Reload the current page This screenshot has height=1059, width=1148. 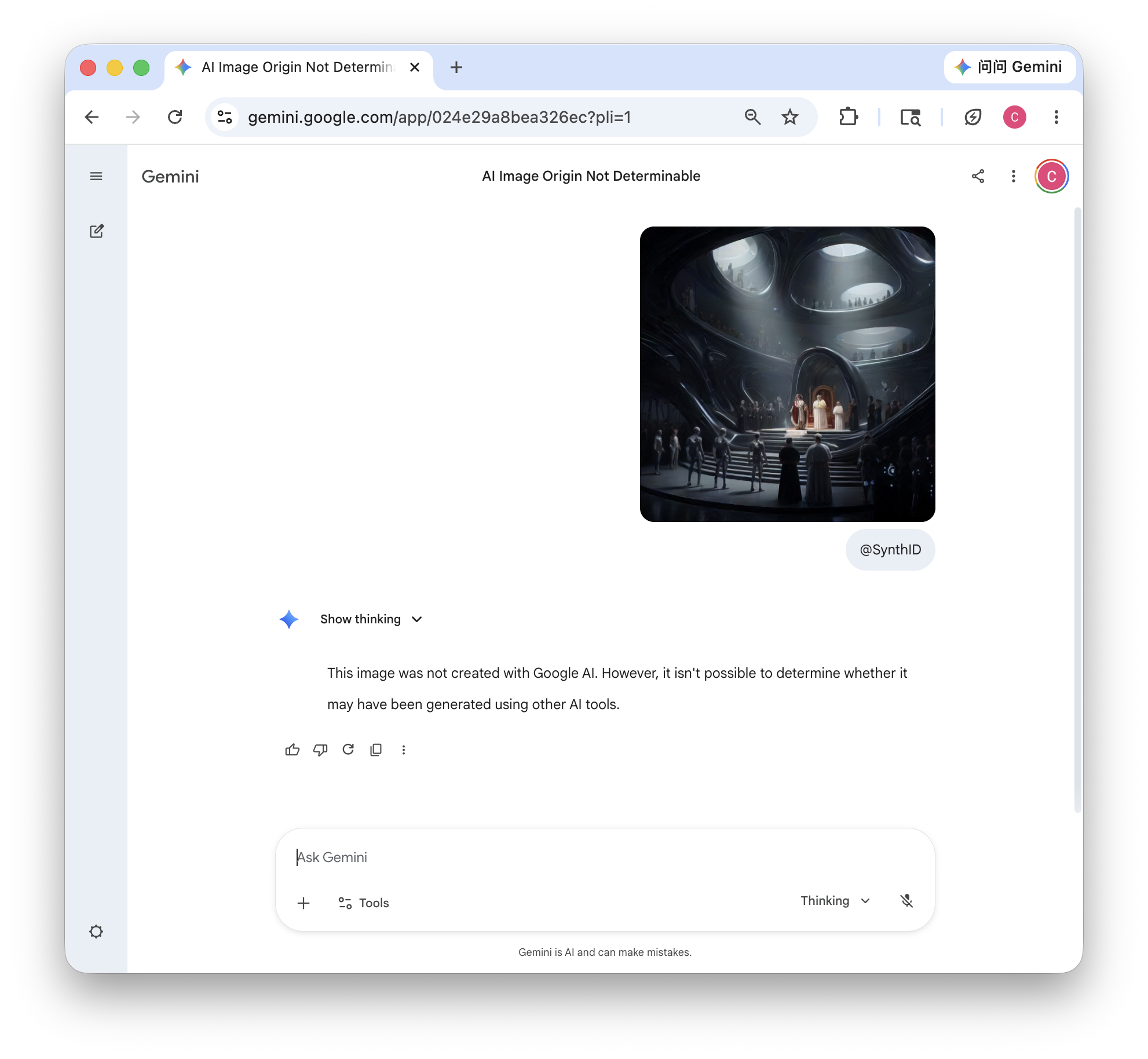pyautogui.click(x=175, y=117)
